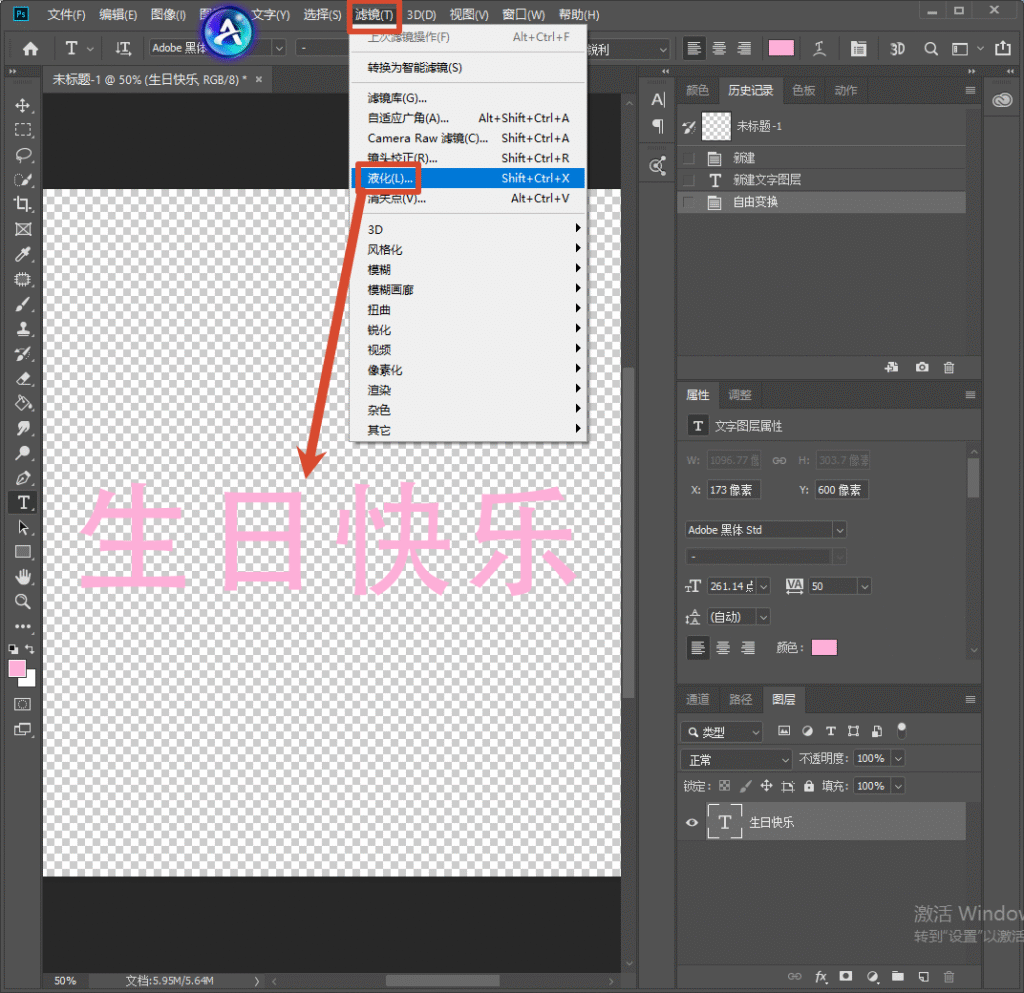Viewport: 1024px width, 993px height.
Task: Select the Paint Bucket tool
Action: tap(23, 403)
